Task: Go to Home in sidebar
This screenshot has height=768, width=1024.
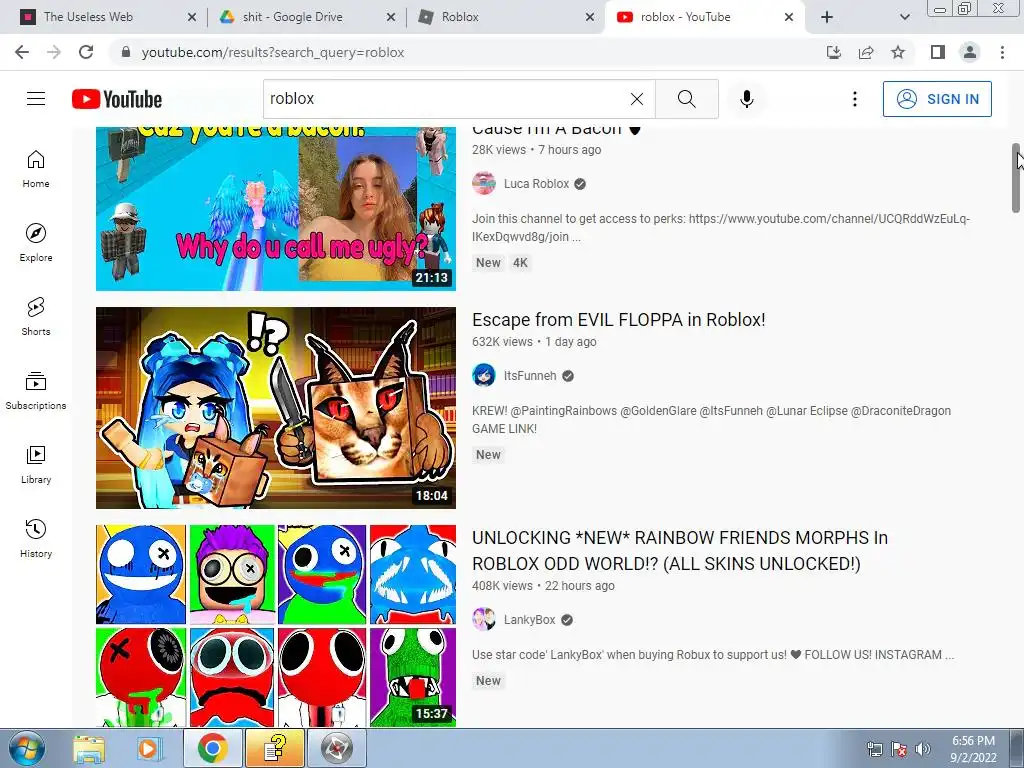Action: (36, 169)
